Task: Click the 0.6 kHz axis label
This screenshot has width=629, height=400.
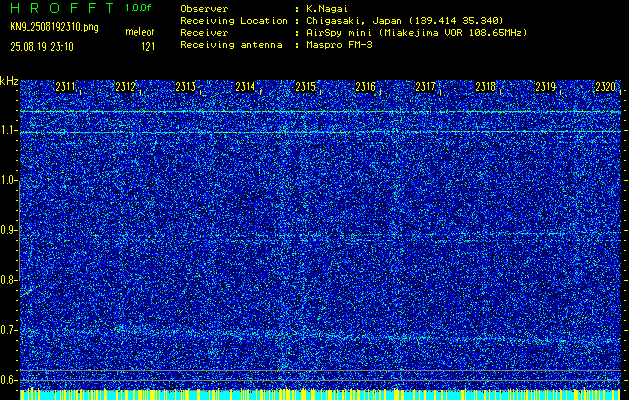Action: pos(8,380)
